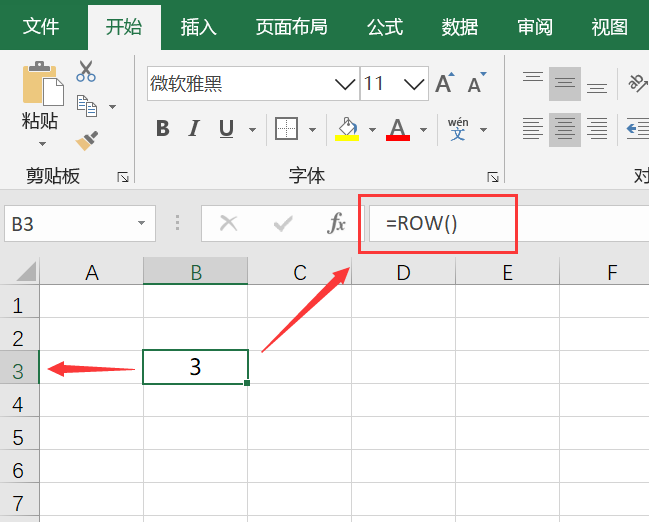649x522 pixels.
Task: Click the text orientation icon
Action: point(638,83)
